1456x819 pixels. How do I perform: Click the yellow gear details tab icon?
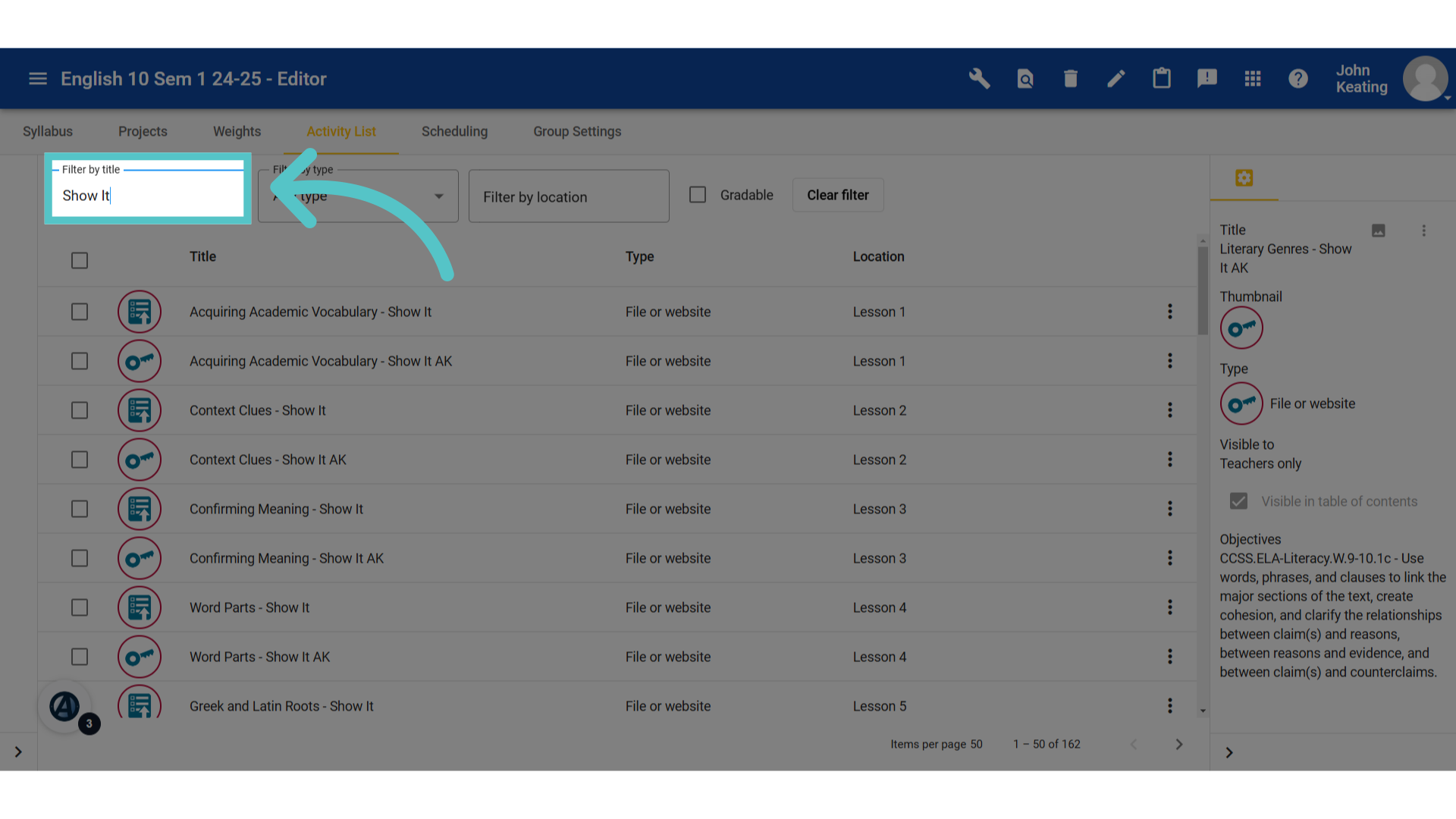[x=1244, y=178]
